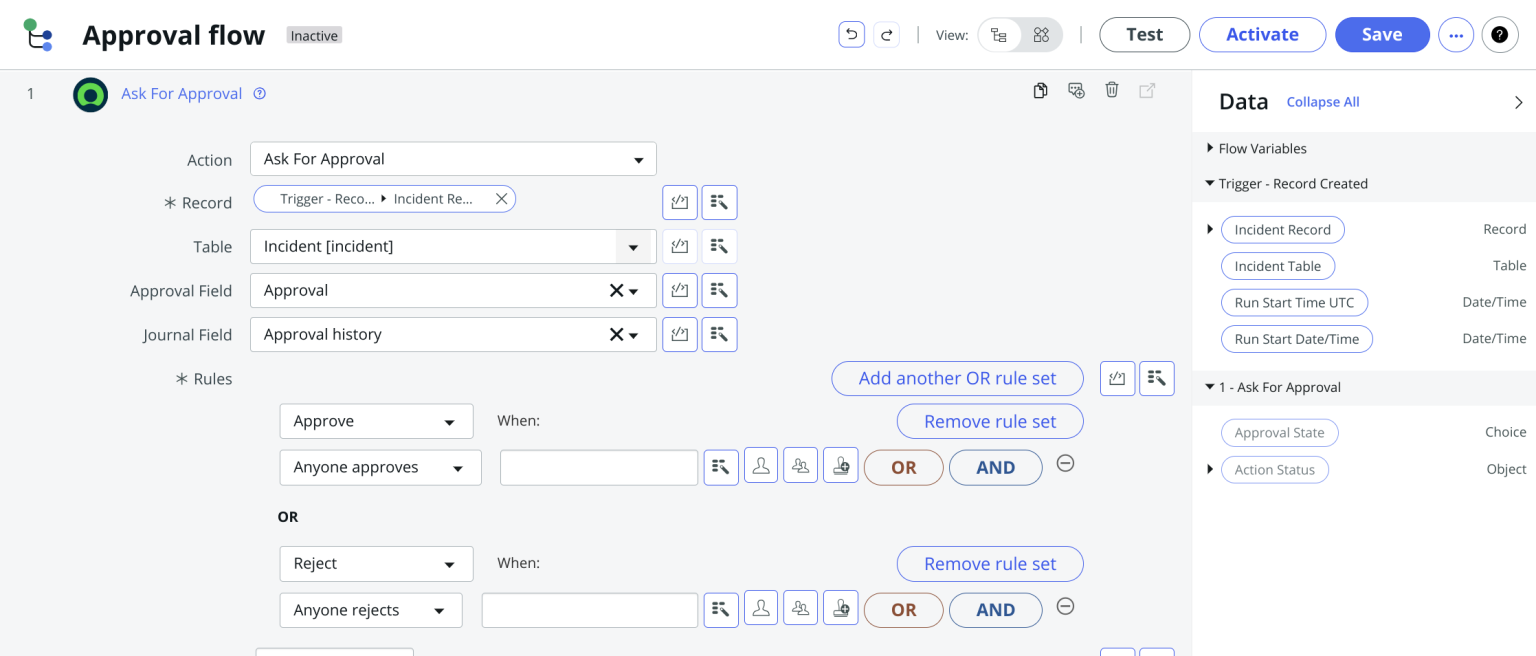Open the script editor for the Record field
Screen dimensions: 1536x656
(x=679, y=202)
